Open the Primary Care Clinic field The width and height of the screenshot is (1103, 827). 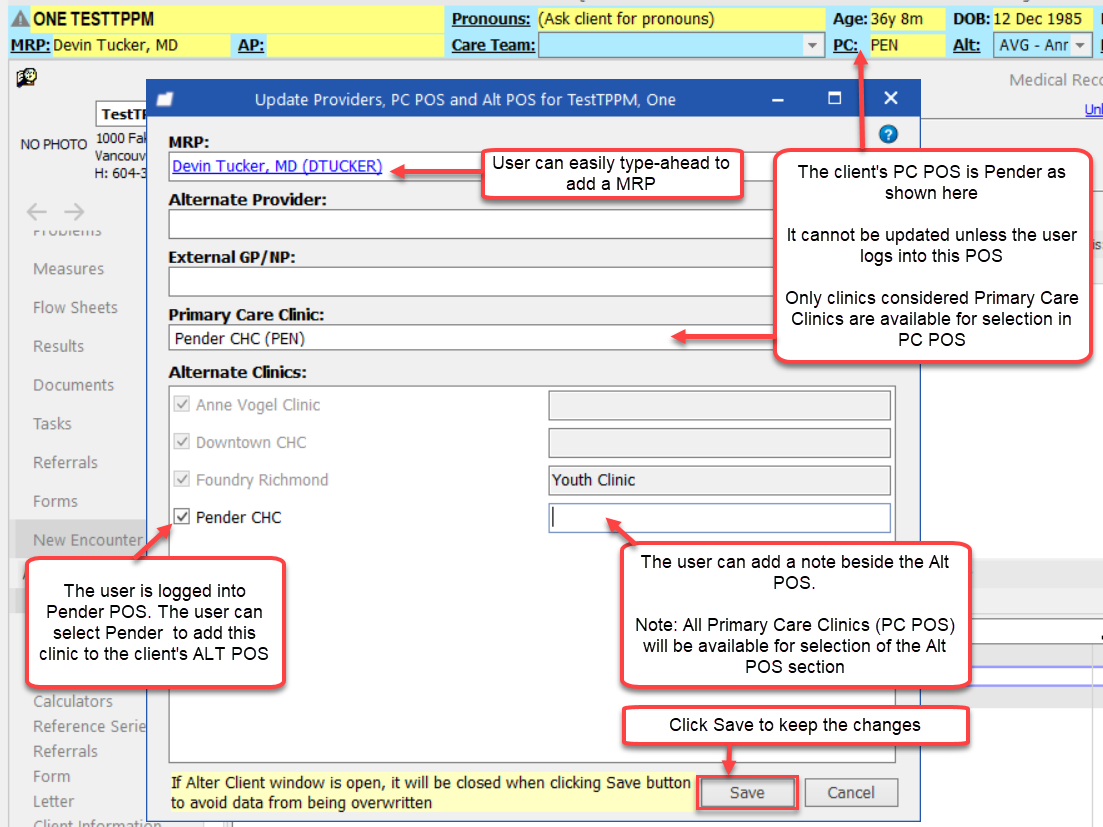pos(471,339)
